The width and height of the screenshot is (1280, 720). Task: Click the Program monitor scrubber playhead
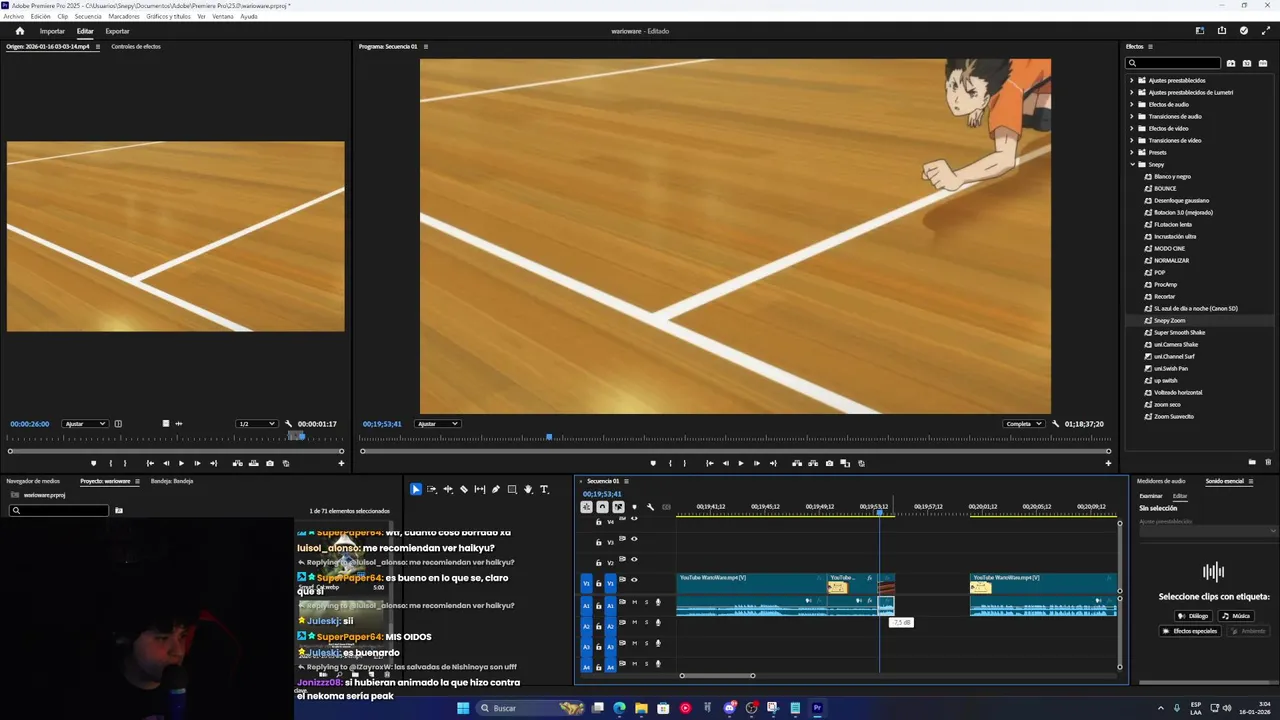pos(549,437)
